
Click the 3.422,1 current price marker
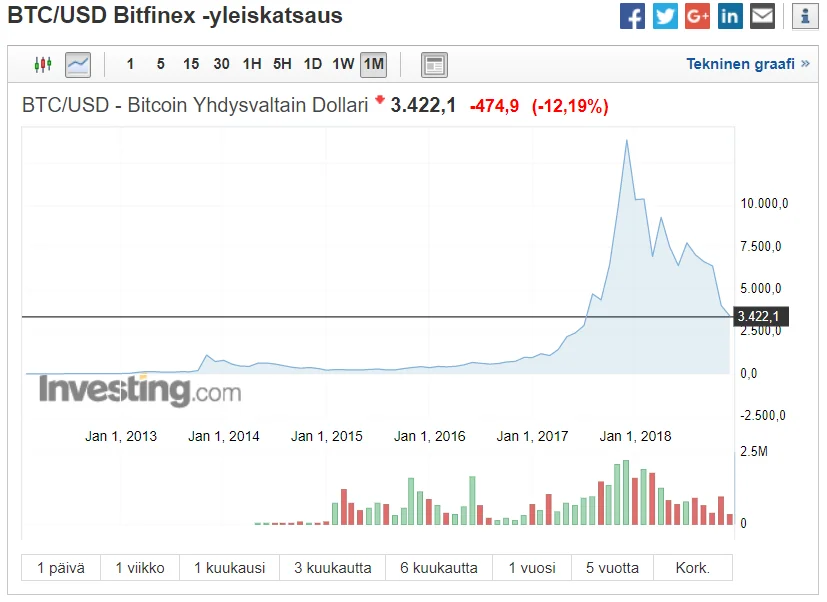point(757,317)
